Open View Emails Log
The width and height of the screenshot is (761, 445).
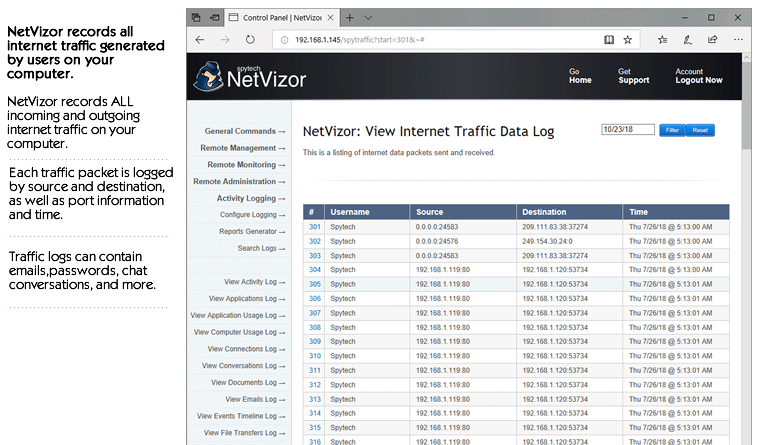tap(255, 399)
